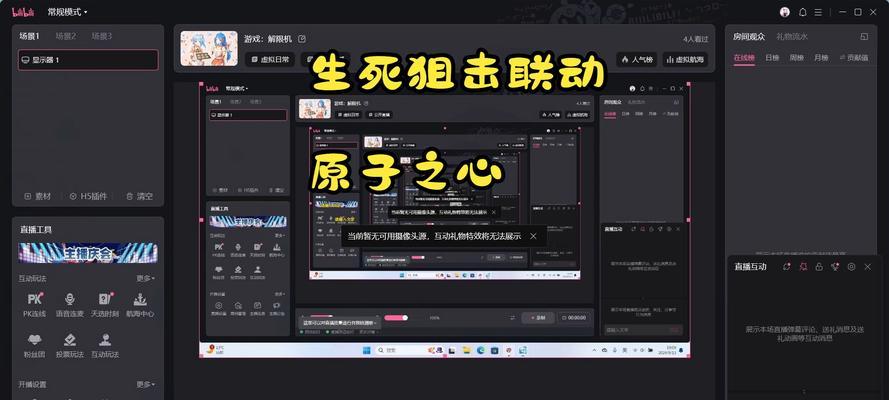Select the 日榜 ranking tab
This screenshot has width=889, height=400.
(772, 58)
